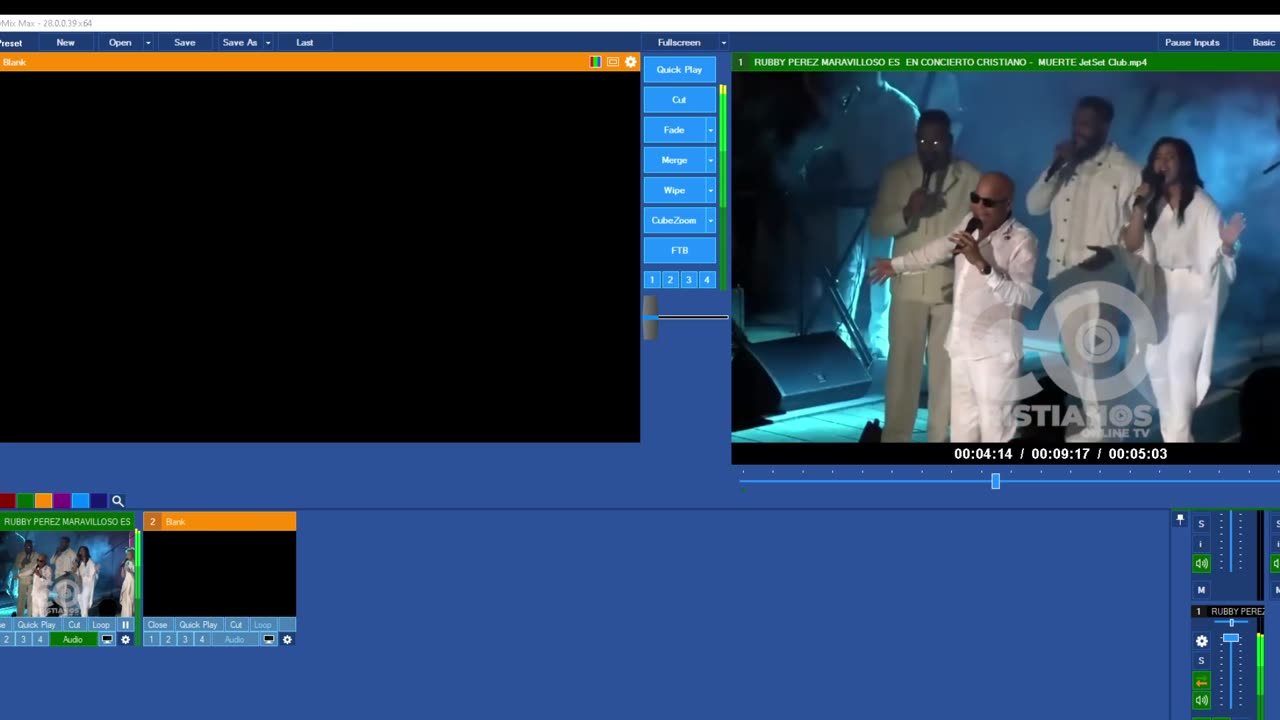Select the purple category color swatch
Screen dimensions: 1280x720
(x=62, y=501)
